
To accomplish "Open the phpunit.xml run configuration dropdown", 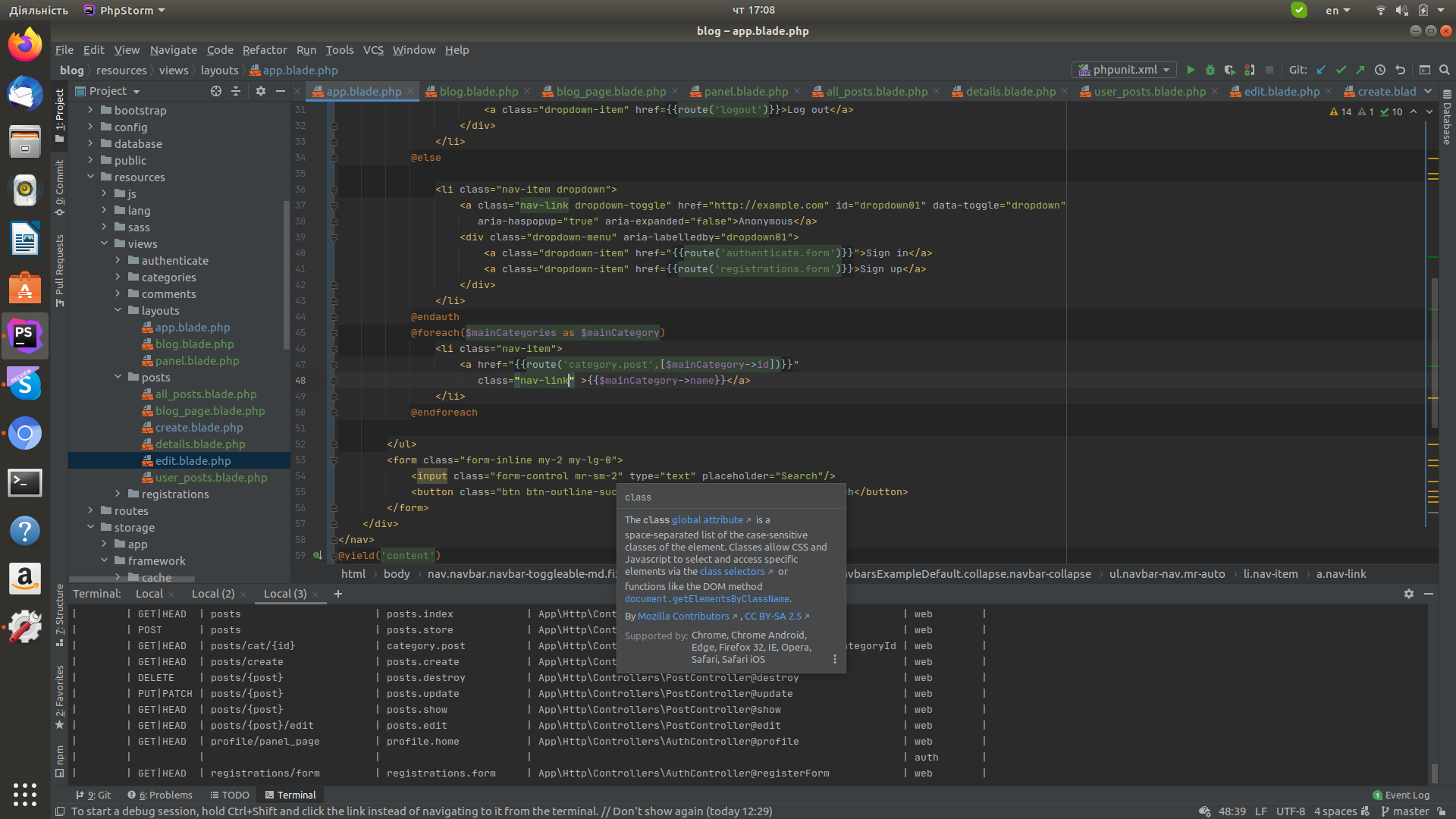I will pos(1125,70).
